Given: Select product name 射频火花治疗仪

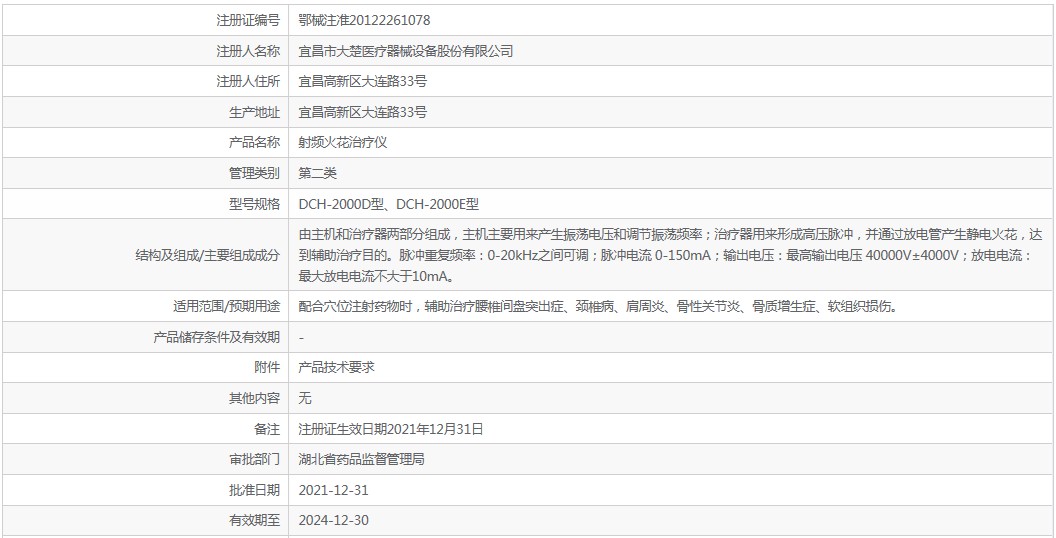Looking at the screenshot, I should point(343,142).
